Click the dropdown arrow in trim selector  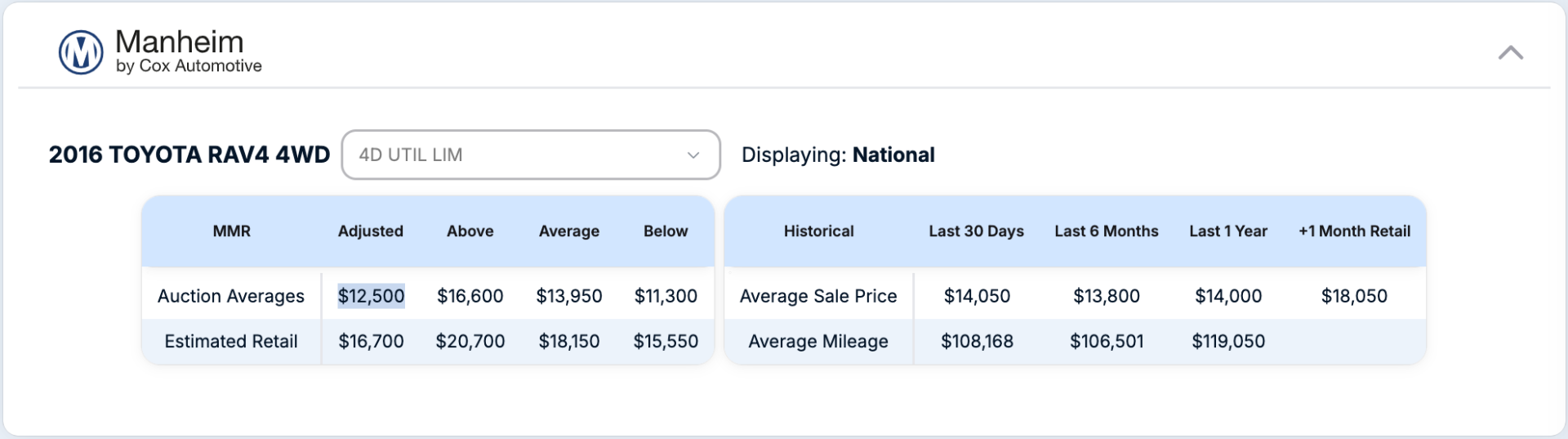tap(693, 155)
